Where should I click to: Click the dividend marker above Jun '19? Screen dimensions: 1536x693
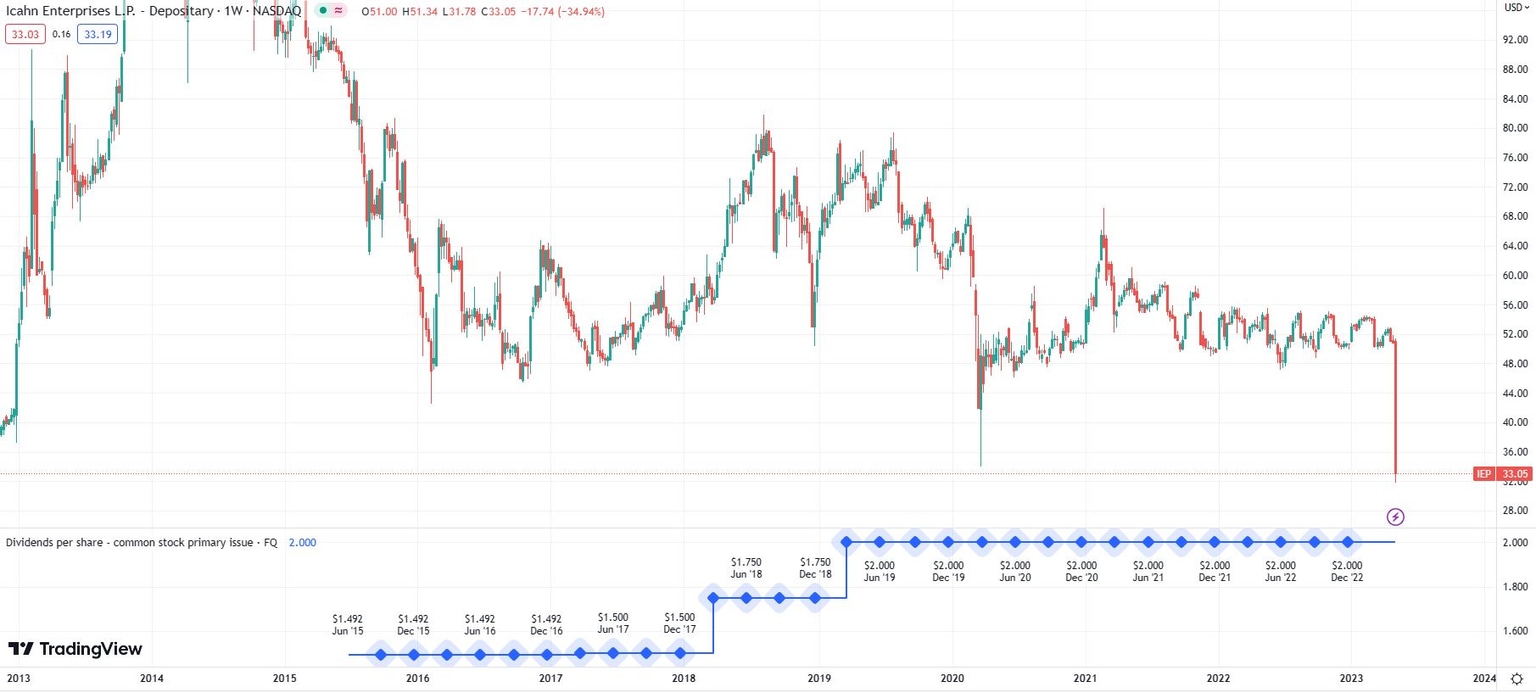pos(880,542)
